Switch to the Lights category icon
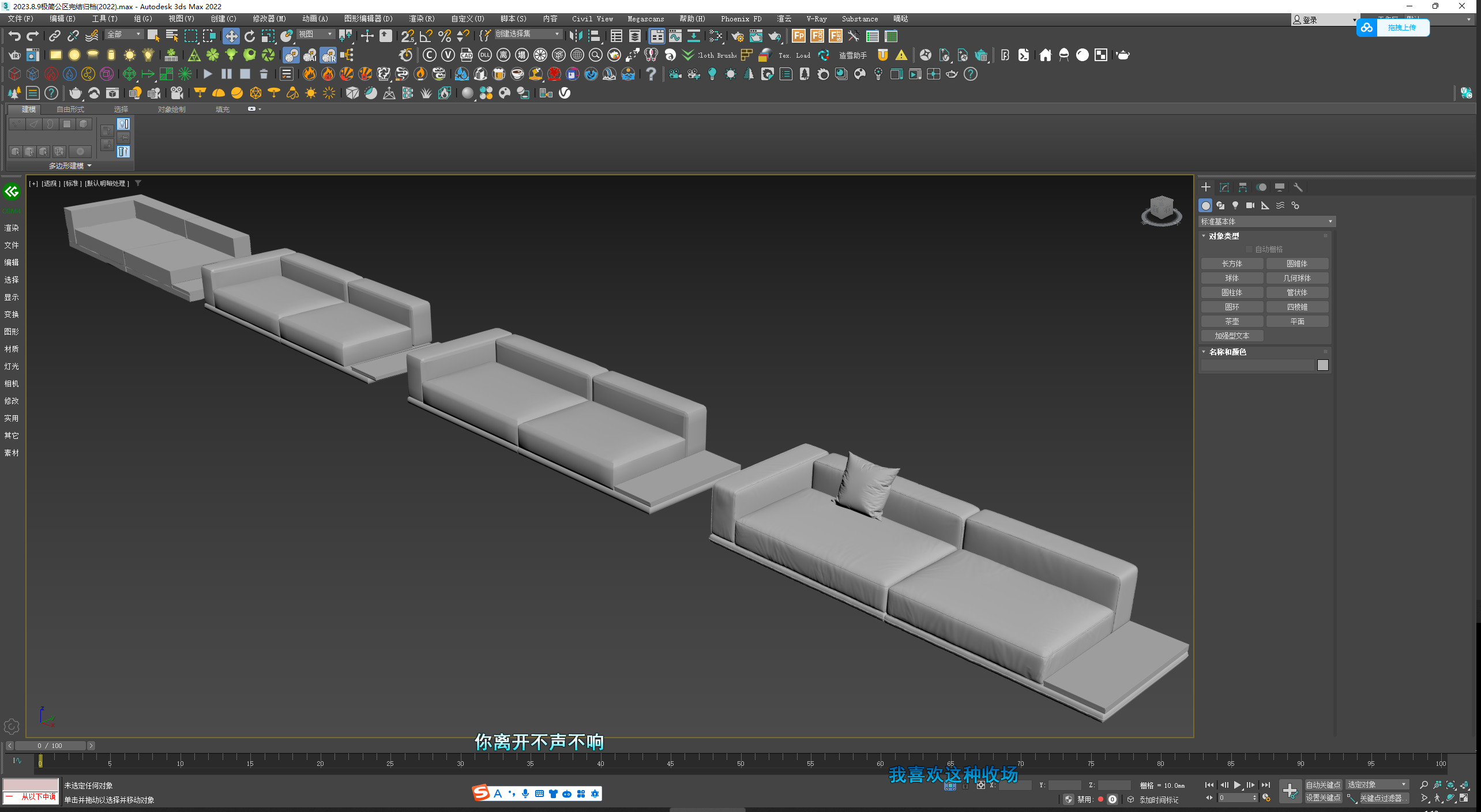The height and width of the screenshot is (812, 1481). pyautogui.click(x=1235, y=205)
